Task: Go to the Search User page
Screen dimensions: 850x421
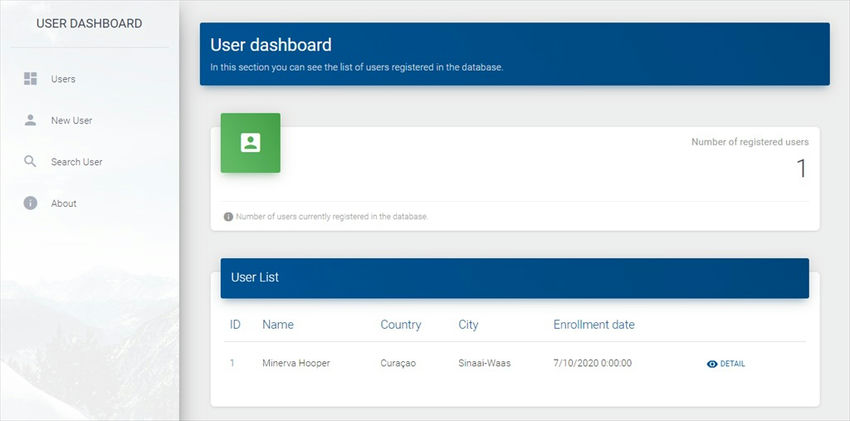Action: [x=76, y=162]
